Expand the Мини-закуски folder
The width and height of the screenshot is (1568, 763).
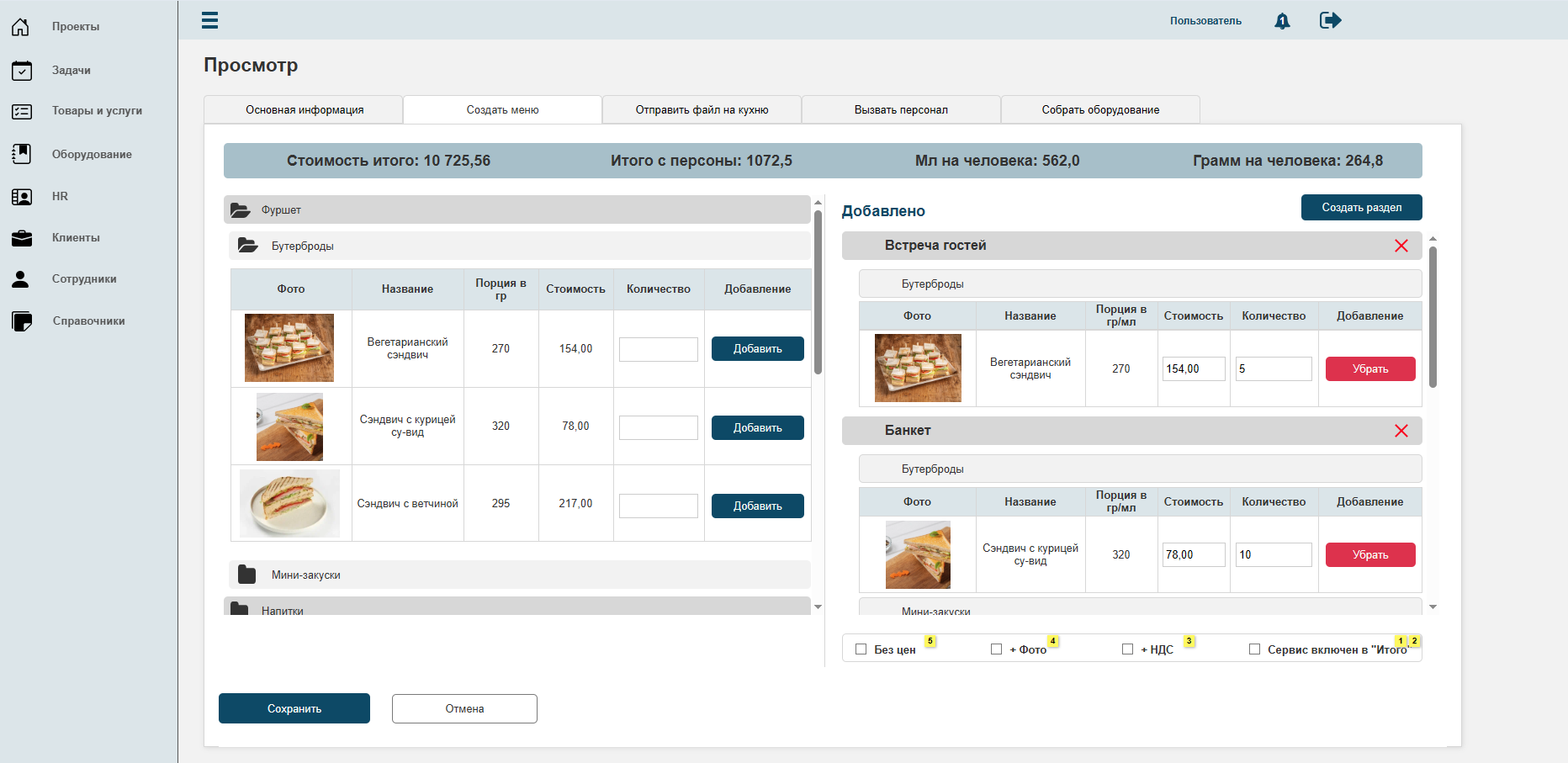(247, 575)
